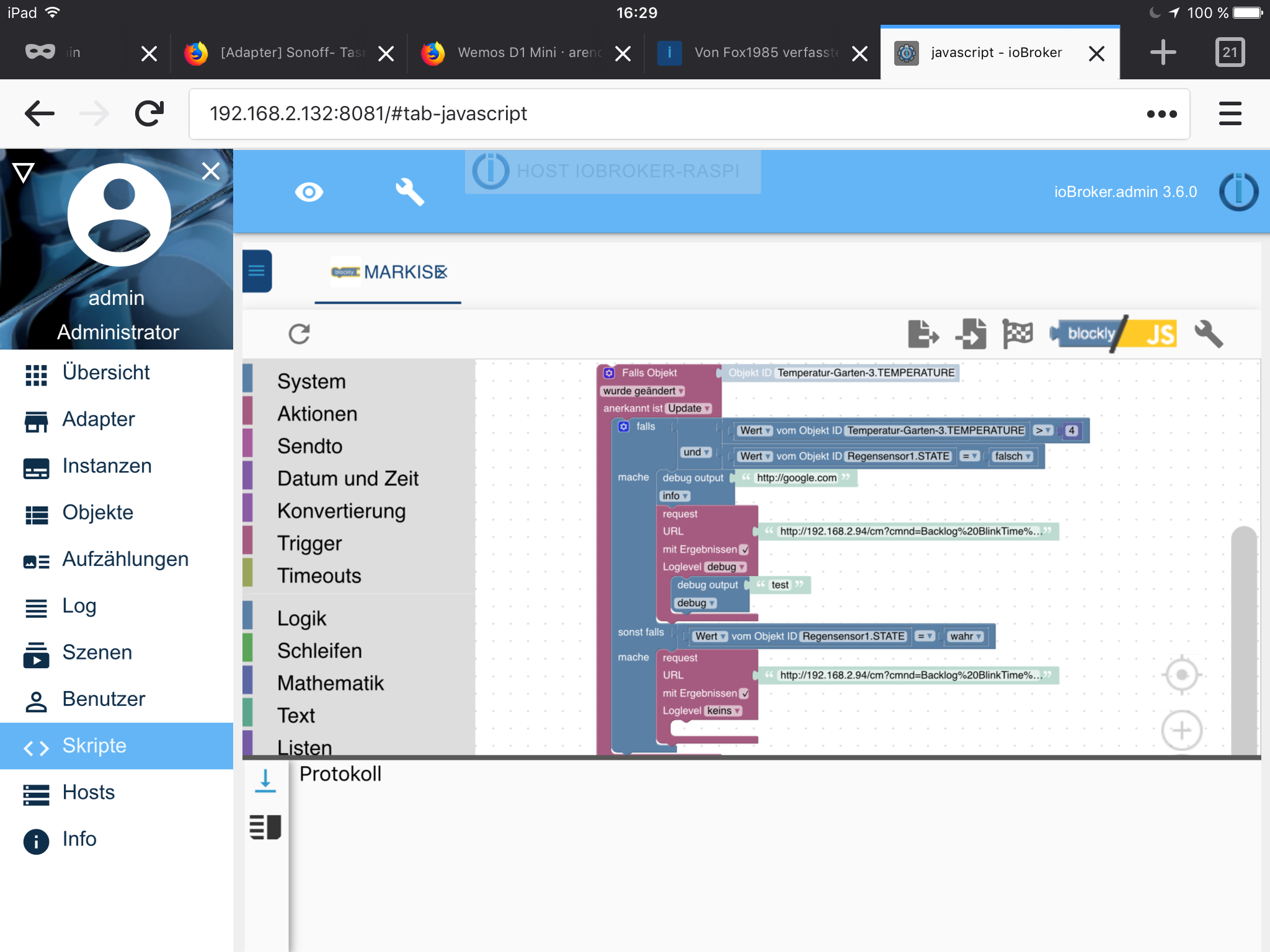Zoom in Blockly workspace plus icon
Screen dimensions: 1270x952
1182,731
